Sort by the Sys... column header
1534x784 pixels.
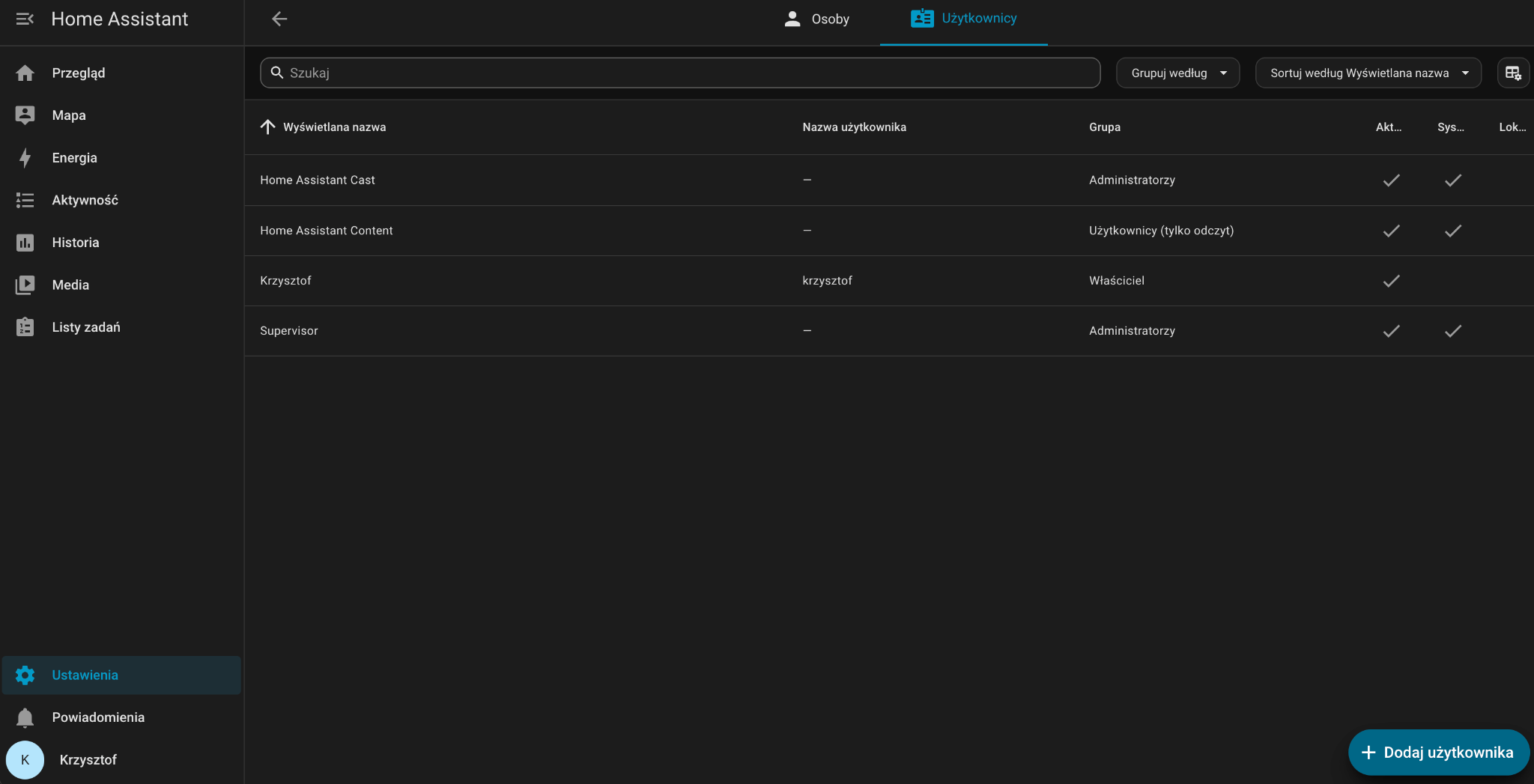(x=1451, y=127)
